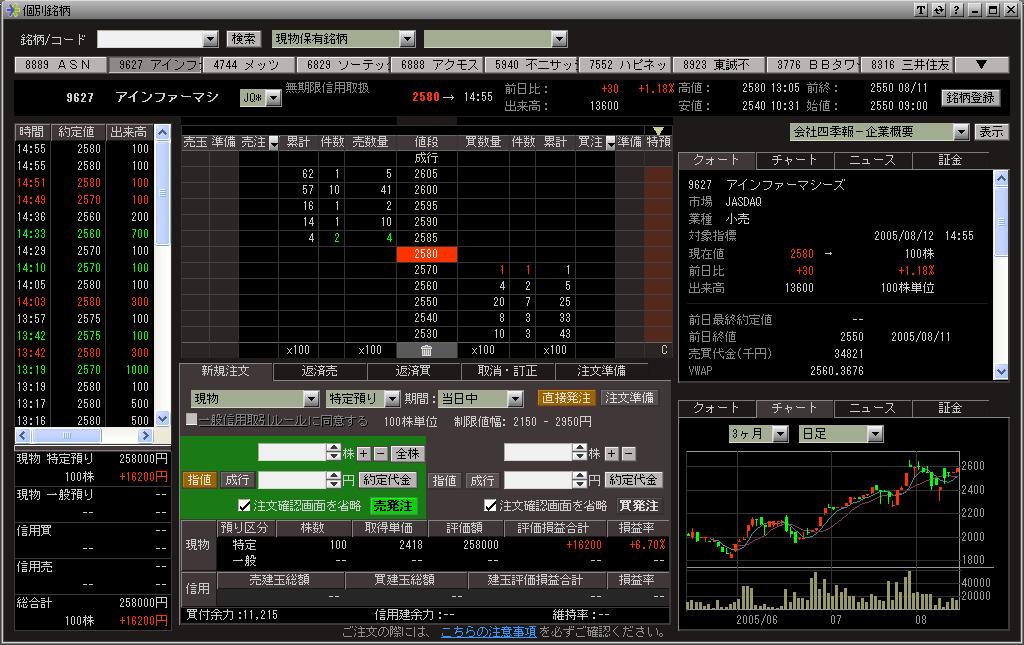Switch to the 取消・訂正 tab
1024x645 pixels.
pos(507,371)
